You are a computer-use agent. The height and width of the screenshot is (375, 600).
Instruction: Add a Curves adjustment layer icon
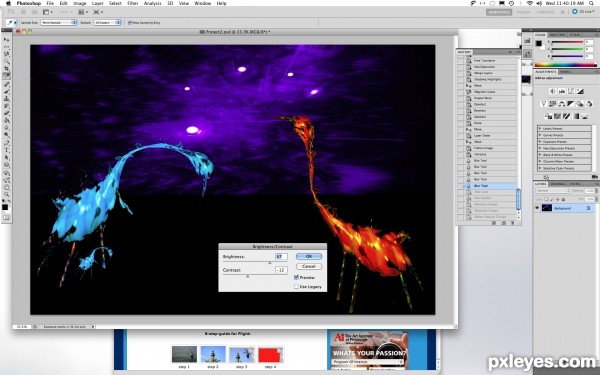(x=571, y=91)
